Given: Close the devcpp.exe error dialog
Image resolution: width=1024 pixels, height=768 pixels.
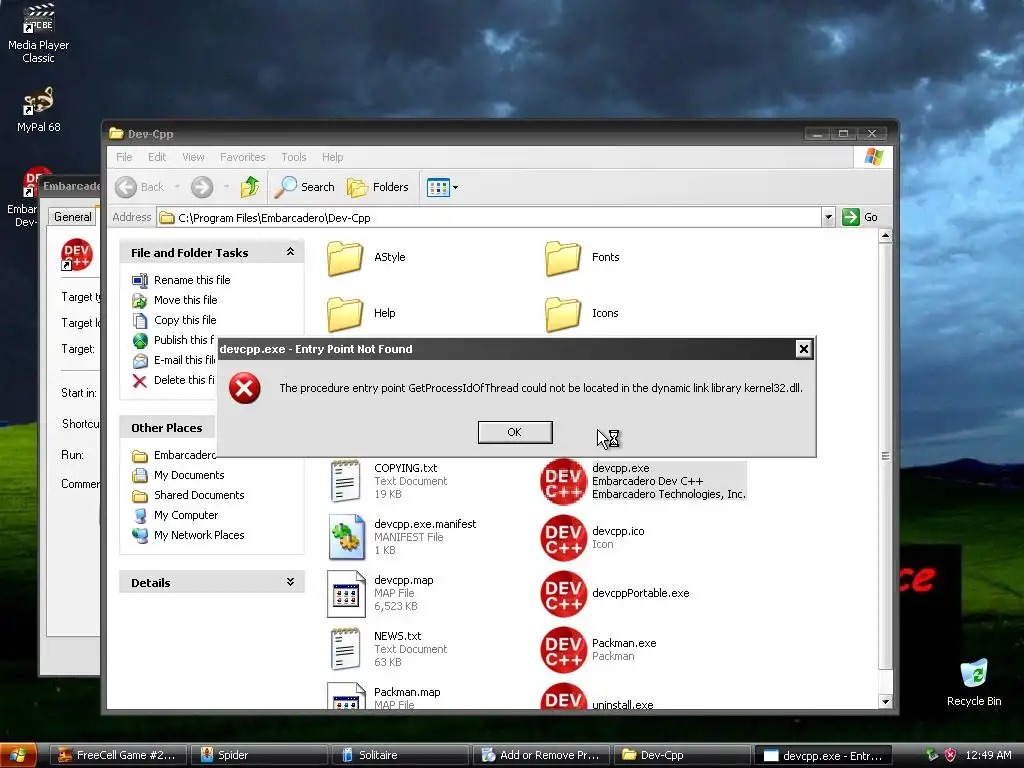Looking at the screenshot, I should [x=803, y=349].
